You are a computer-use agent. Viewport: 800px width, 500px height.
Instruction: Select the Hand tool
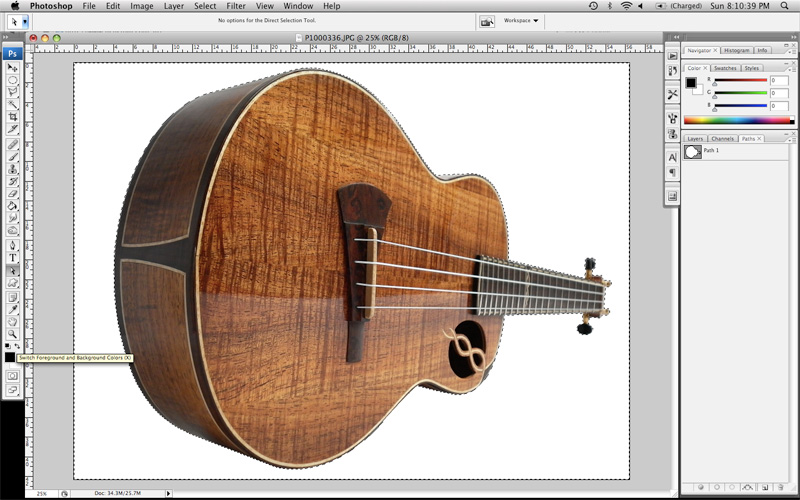pyautogui.click(x=12, y=322)
